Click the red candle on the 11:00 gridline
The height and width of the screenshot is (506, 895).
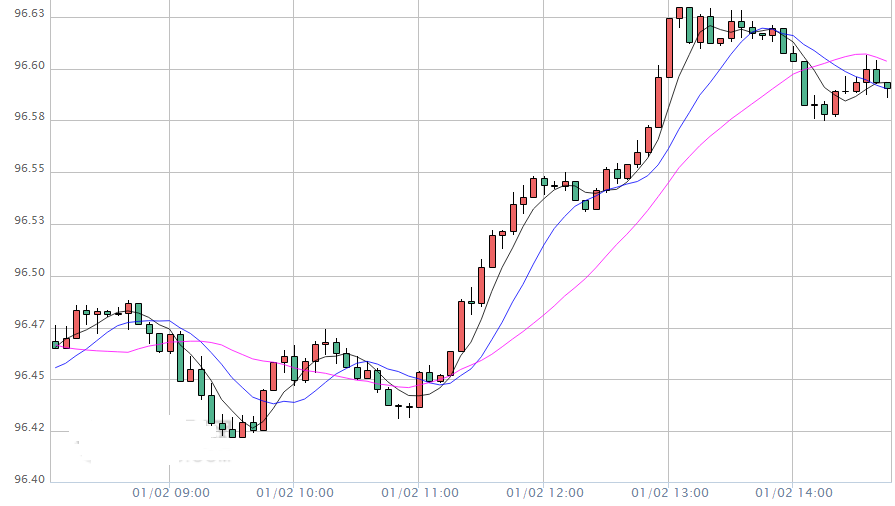pyautogui.click(x=419, y=389)
